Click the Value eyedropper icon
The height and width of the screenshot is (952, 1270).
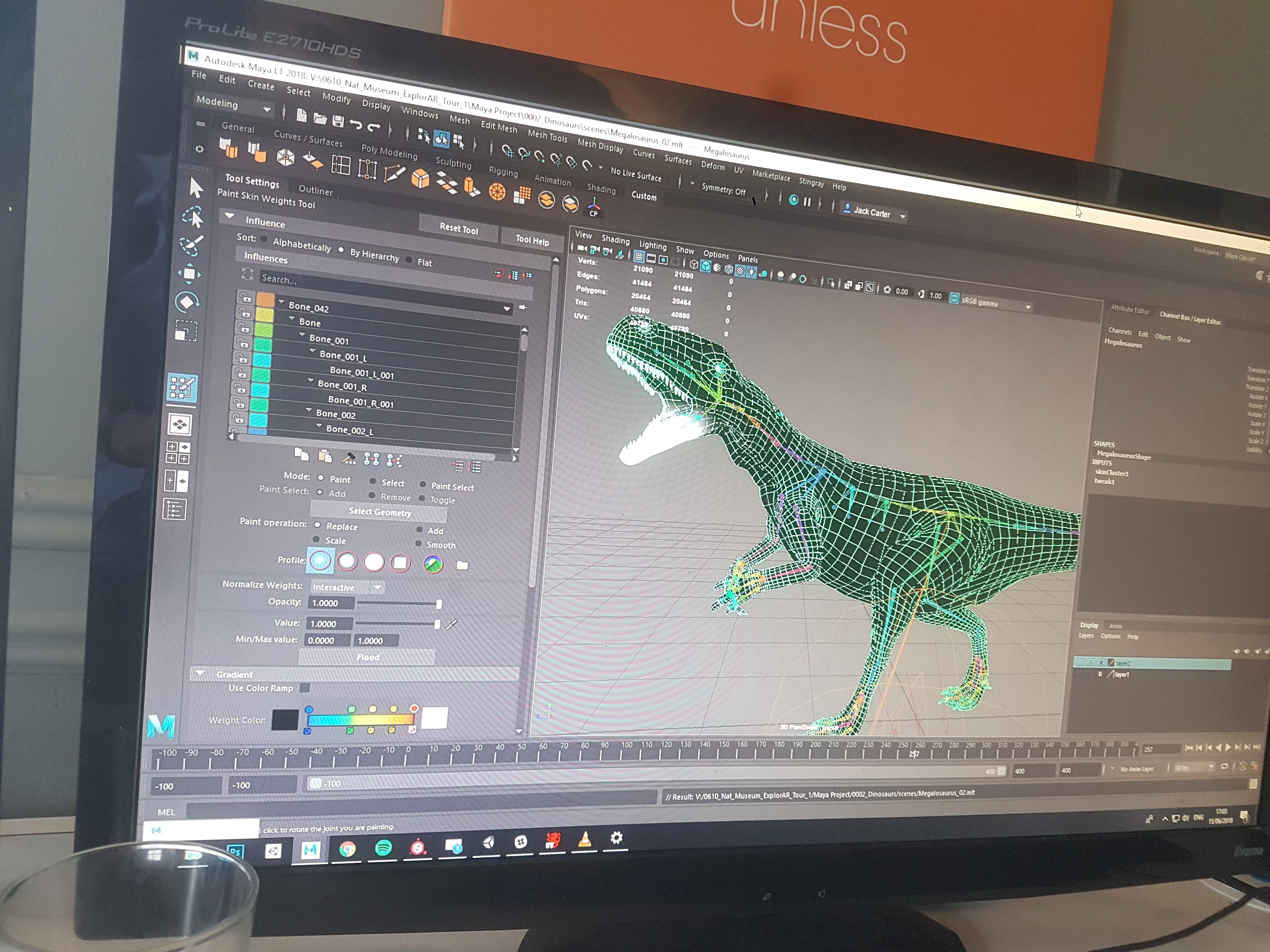pos(452,624)
